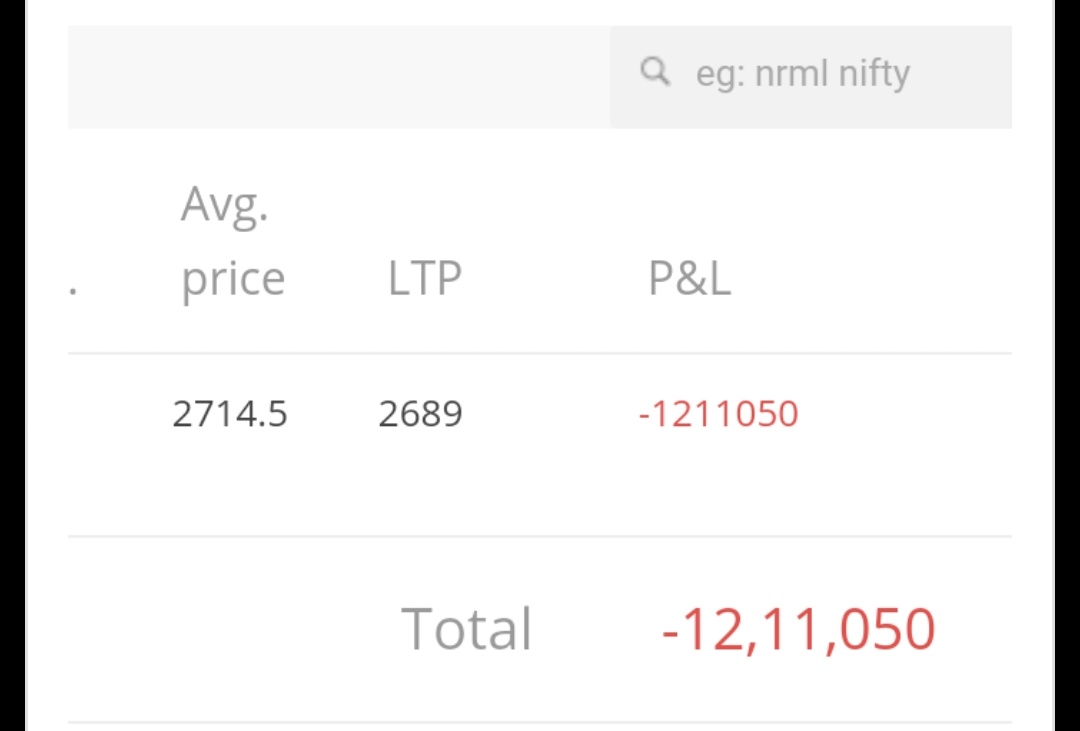
Task: Click the total -12,11,050 amount
Action: pos(798,629)
